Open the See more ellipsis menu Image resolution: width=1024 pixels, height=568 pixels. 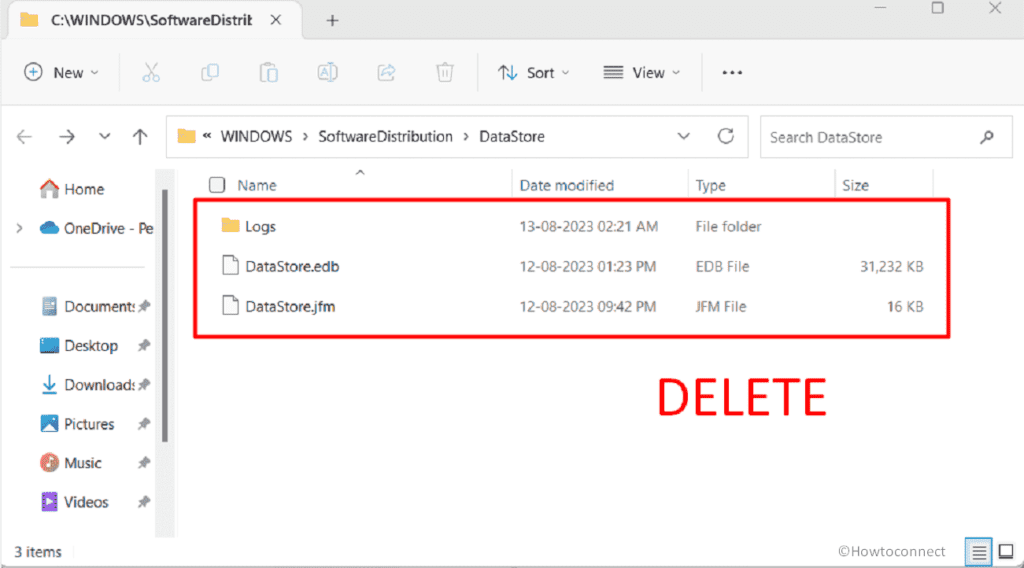coord(732,72)
